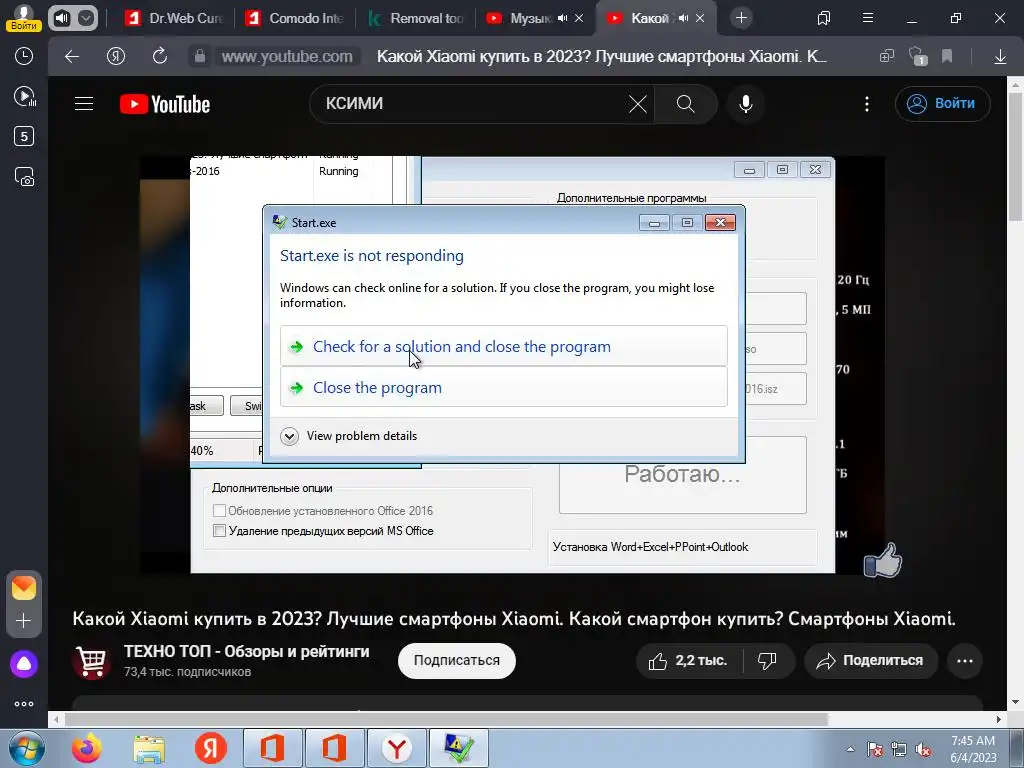
Task: Open the YouTube guide hamburger menu
Action: pos(84,104)
